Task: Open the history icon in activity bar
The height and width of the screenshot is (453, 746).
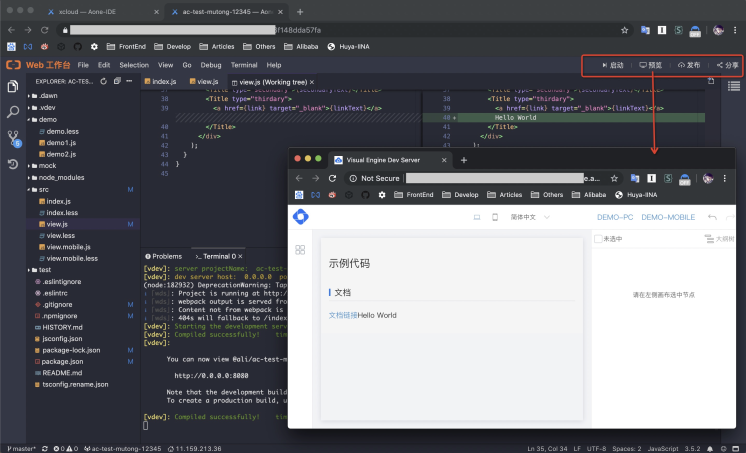Action: click(x=13, y=164)
